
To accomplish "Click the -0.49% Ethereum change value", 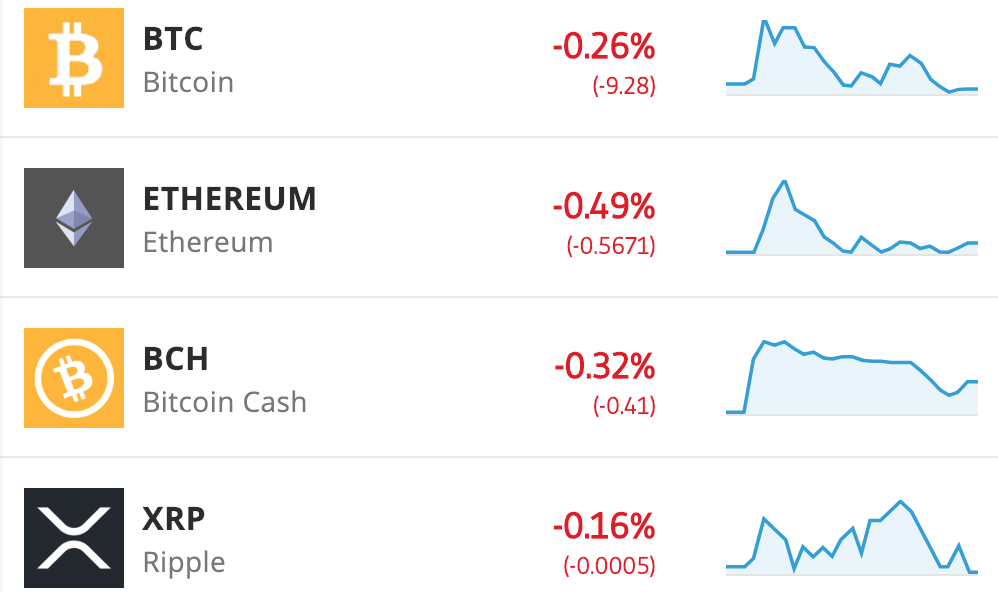I will pos(604,206).
